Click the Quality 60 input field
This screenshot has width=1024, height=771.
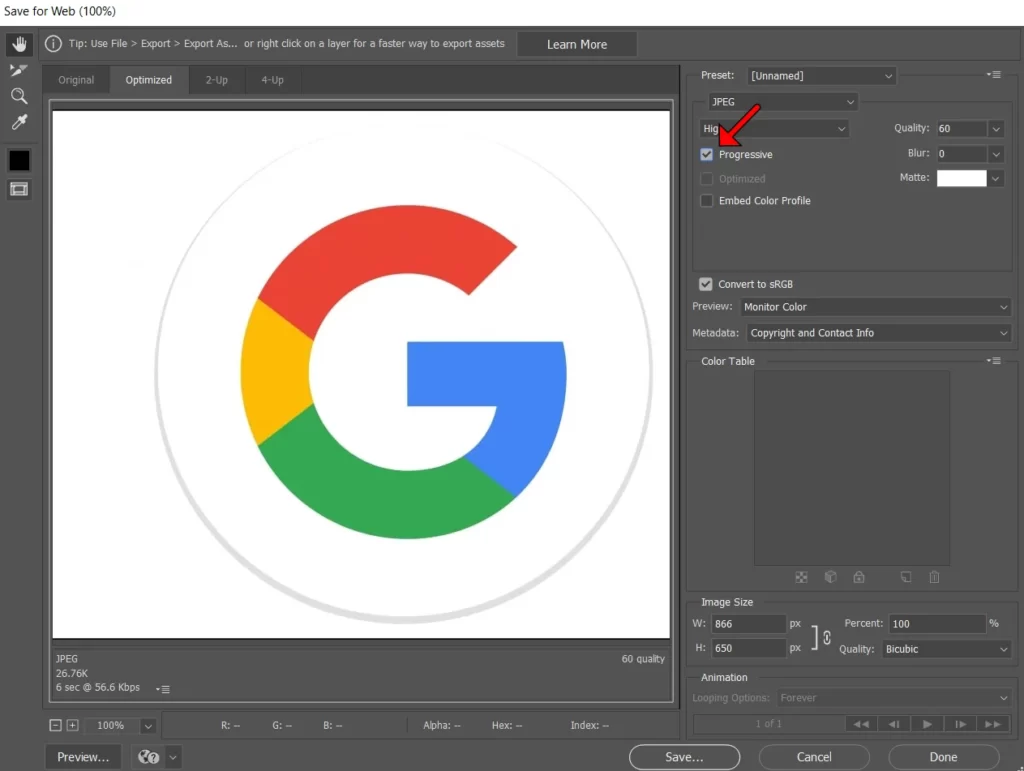pyautogui.click(x=961, y=129)
